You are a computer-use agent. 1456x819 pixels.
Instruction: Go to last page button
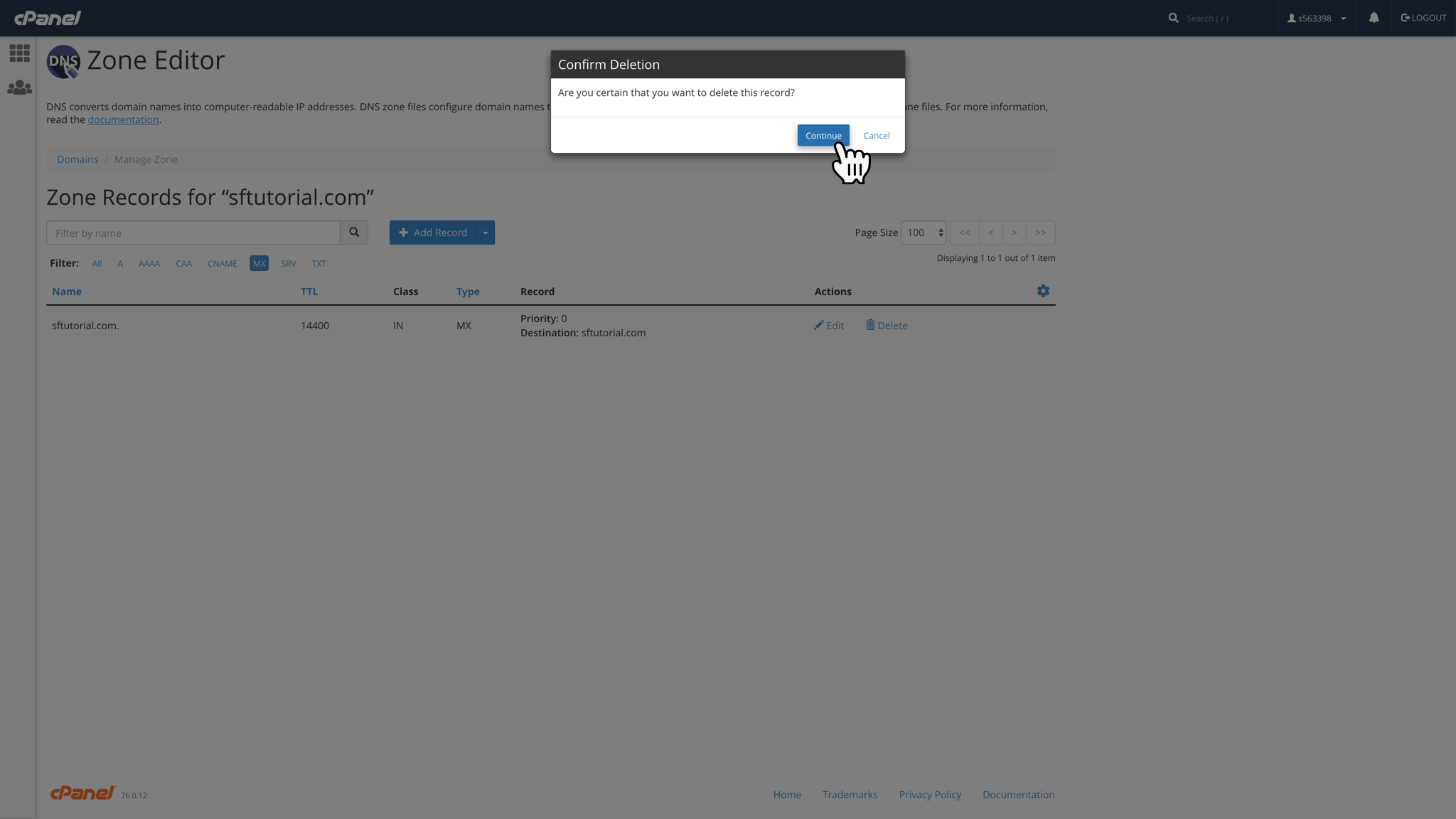pos(1040,232)
